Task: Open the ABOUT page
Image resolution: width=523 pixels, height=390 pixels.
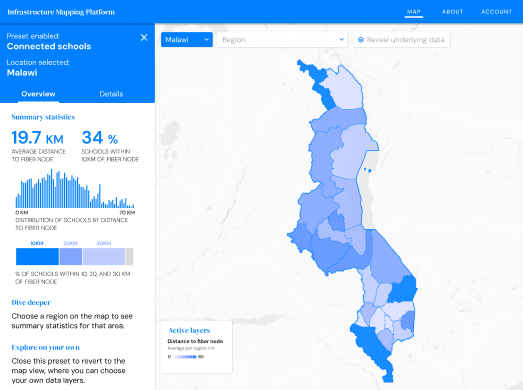Action: tap(452, 12)
